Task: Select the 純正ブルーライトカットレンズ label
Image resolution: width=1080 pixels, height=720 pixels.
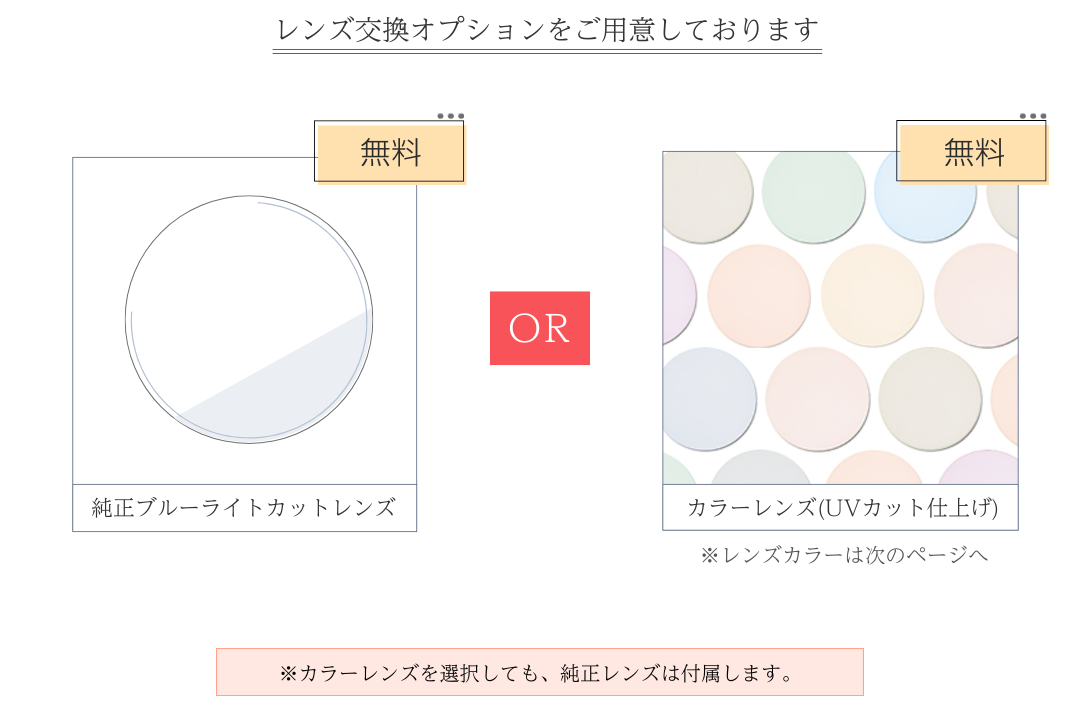Action: pyautogui.click(x=244, y=508)
